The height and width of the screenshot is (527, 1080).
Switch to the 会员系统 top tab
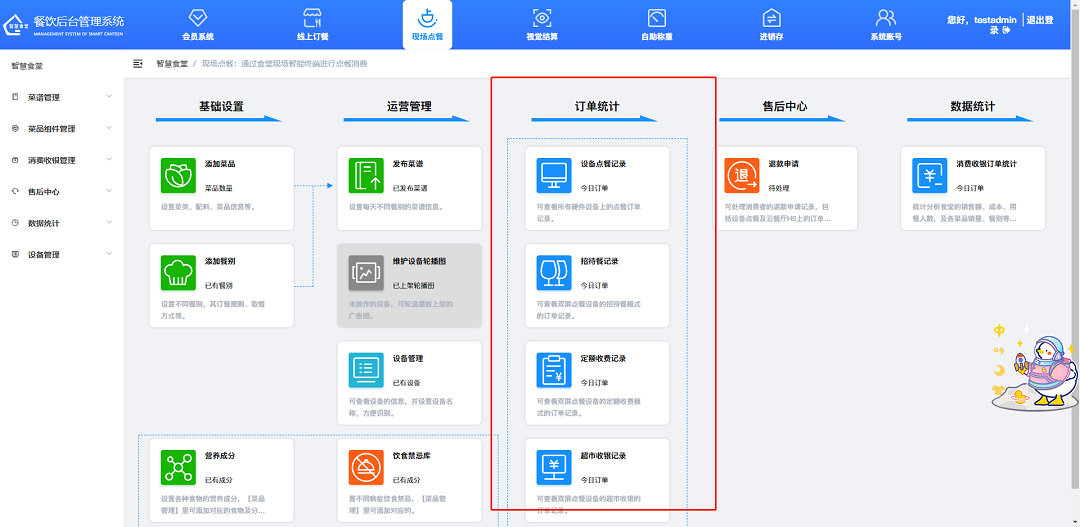click(198, 25)
